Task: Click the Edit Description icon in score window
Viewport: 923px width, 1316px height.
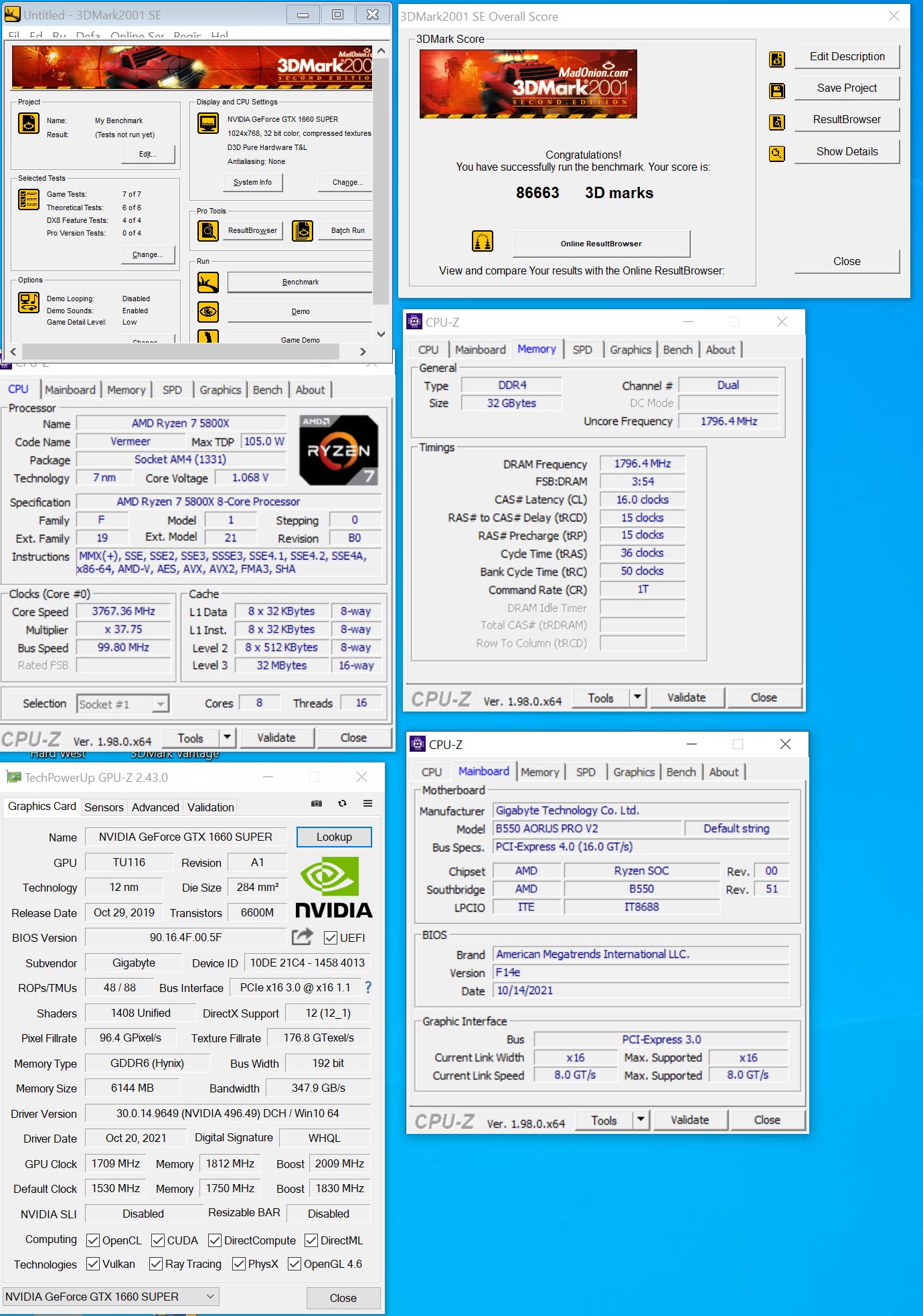Action: point(776,59)
